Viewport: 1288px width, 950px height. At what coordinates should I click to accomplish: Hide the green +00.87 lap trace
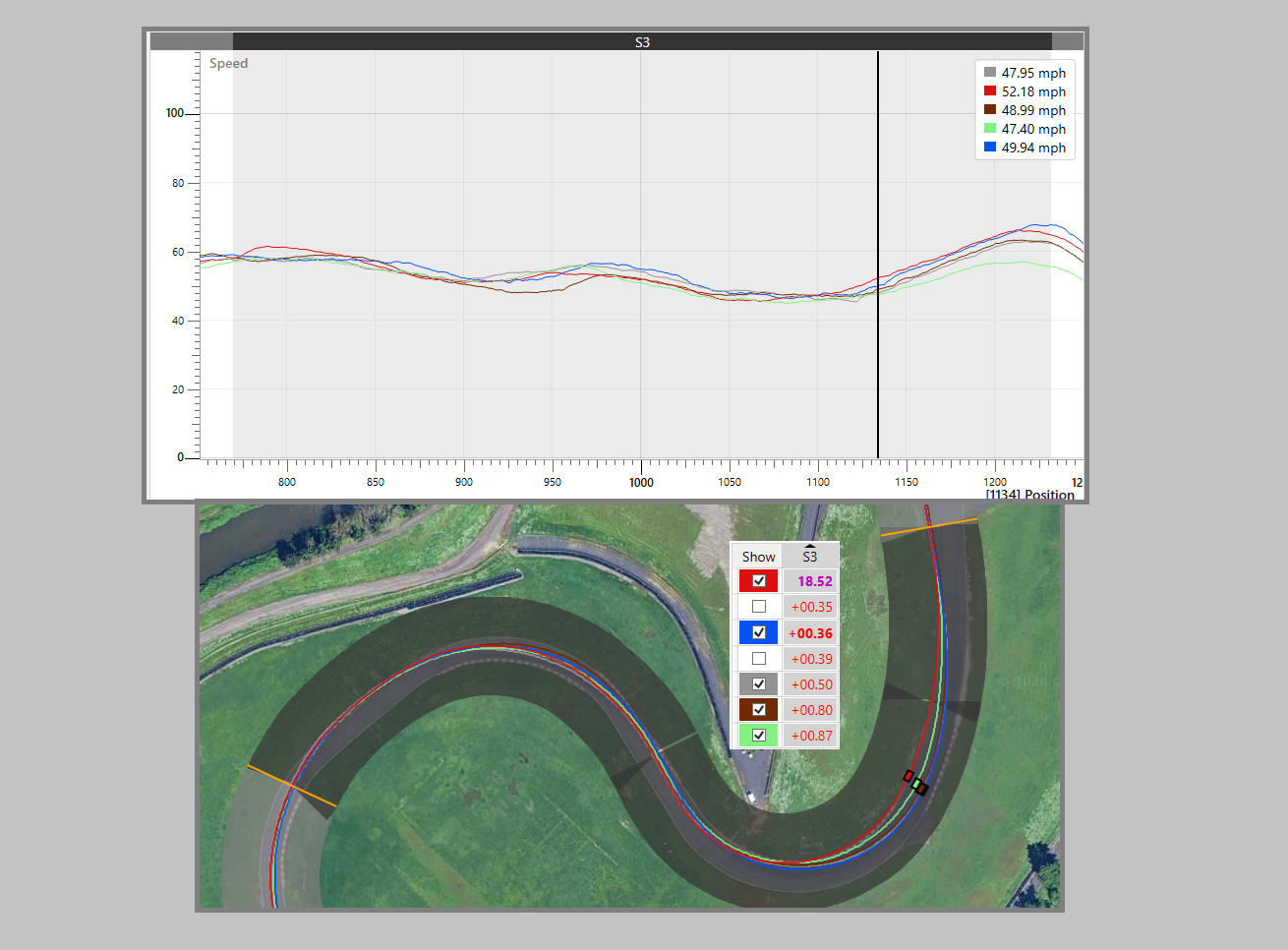click(x=758, y=735)
